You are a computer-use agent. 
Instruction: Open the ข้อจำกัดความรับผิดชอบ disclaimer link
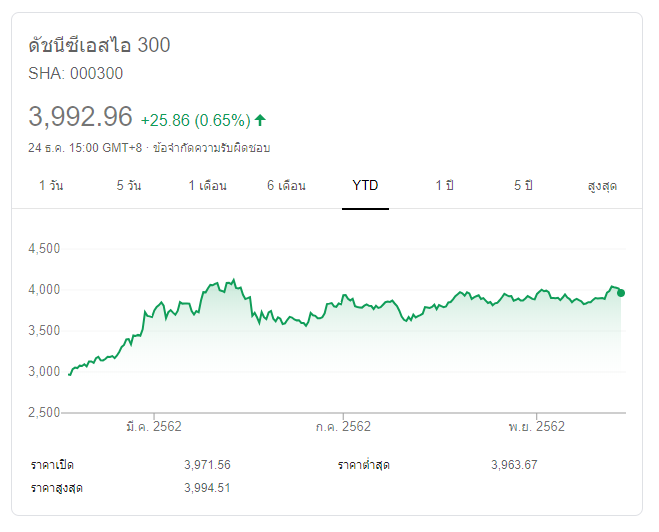pyautogui.click(x=212, y=148)
